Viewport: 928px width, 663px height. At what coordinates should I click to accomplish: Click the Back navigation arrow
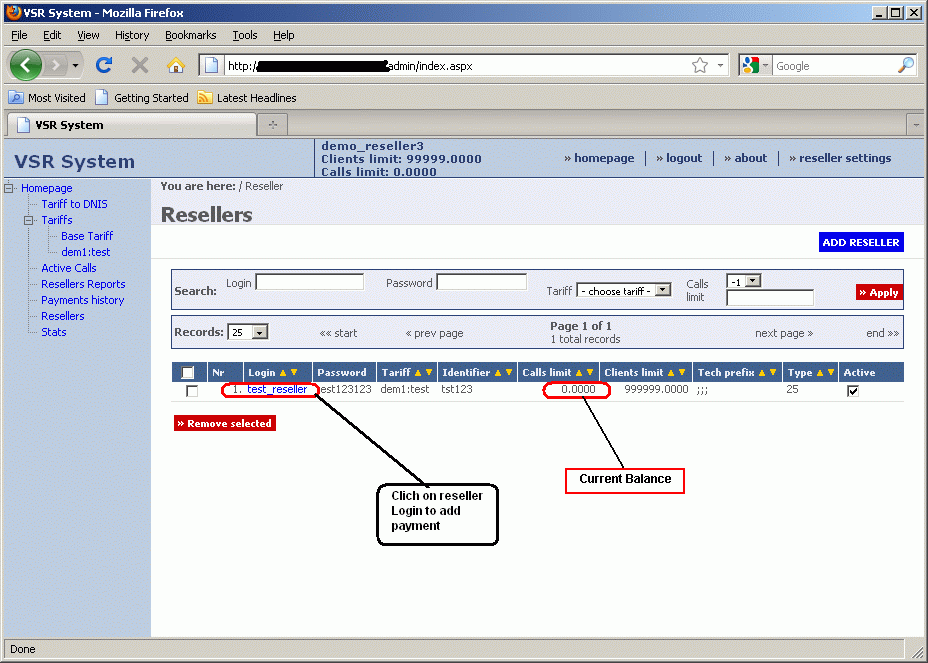(x=26, y=65)
